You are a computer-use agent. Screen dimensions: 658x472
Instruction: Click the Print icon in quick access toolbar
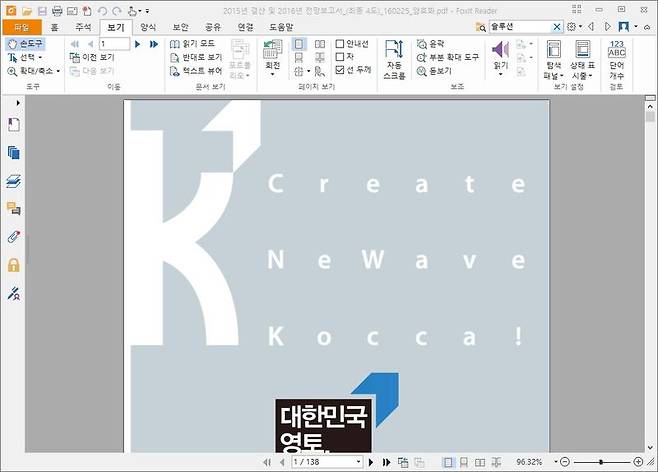tap(57, 11)
